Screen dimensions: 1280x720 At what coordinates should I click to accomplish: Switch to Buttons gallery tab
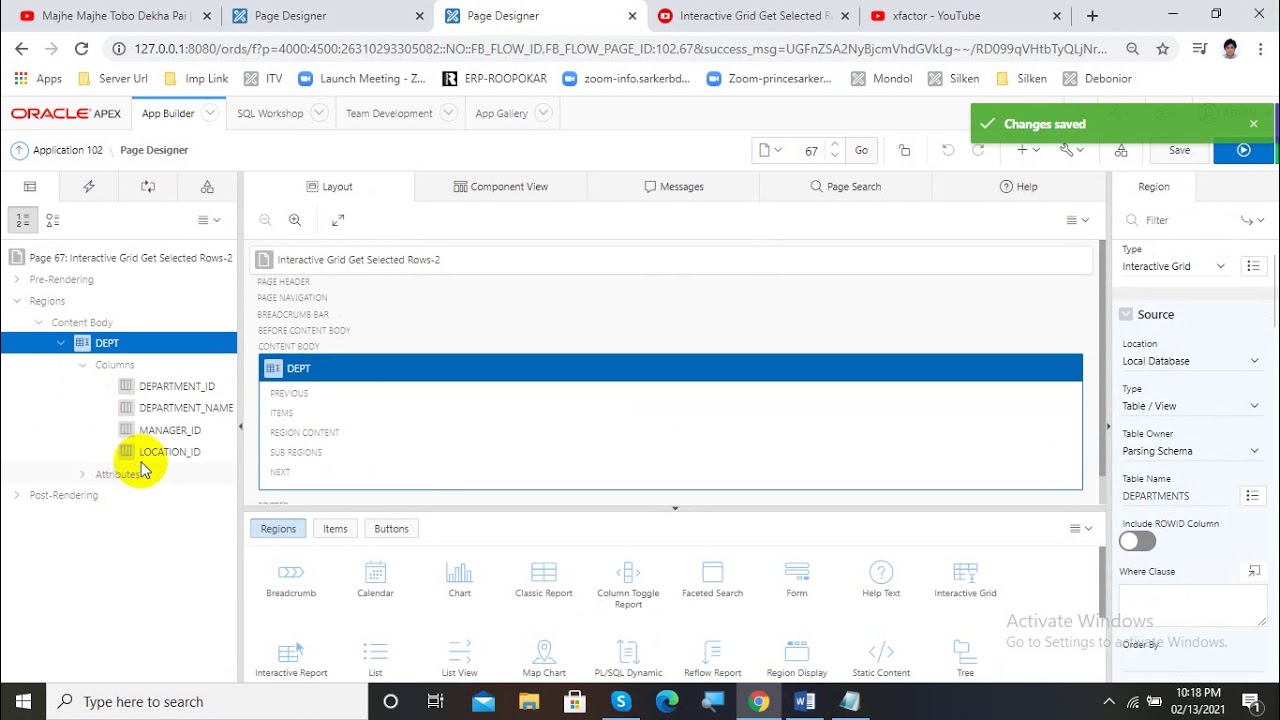[x=391, y=529]
